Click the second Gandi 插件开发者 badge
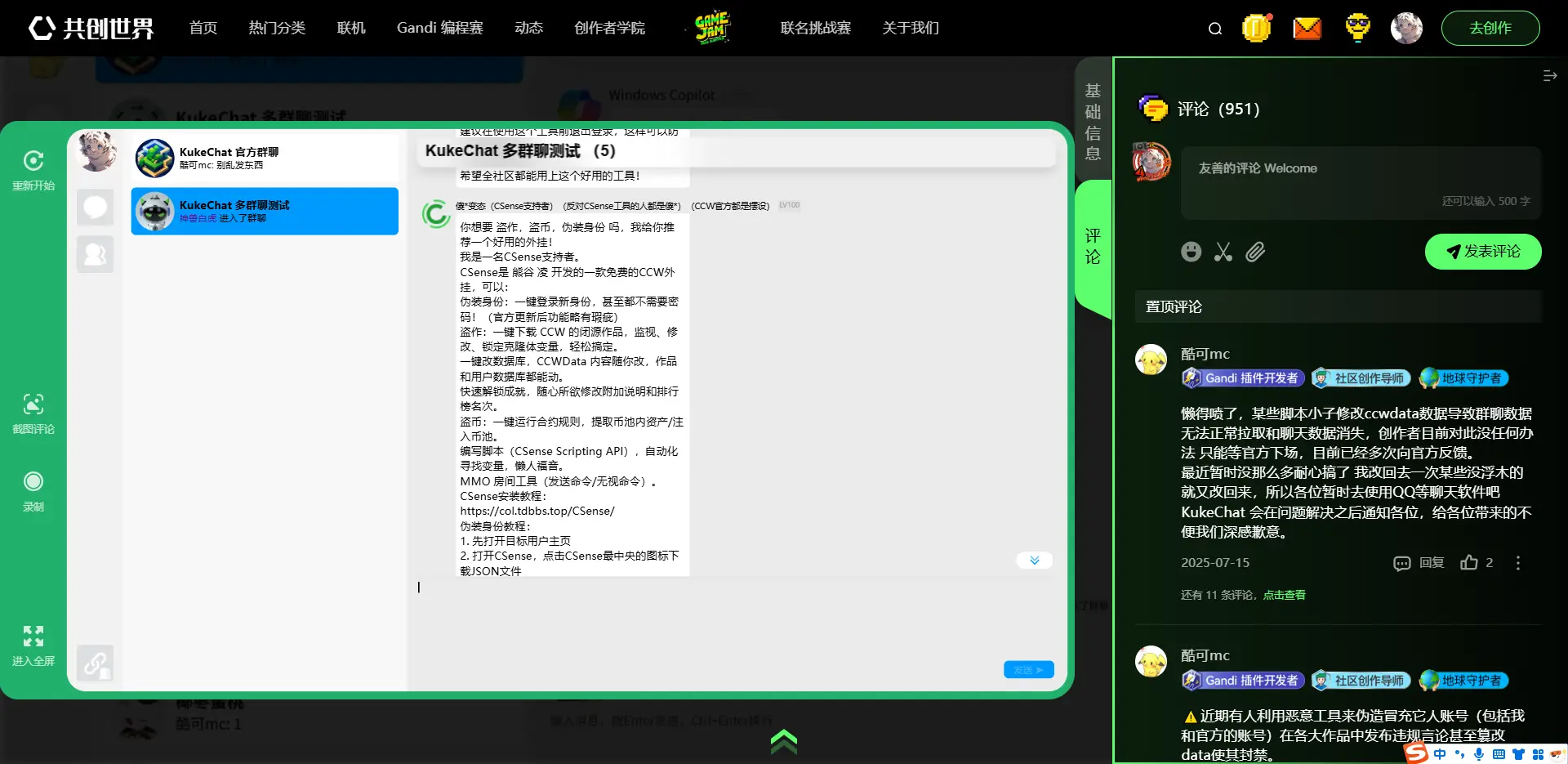 click(x=1243, y=681)
